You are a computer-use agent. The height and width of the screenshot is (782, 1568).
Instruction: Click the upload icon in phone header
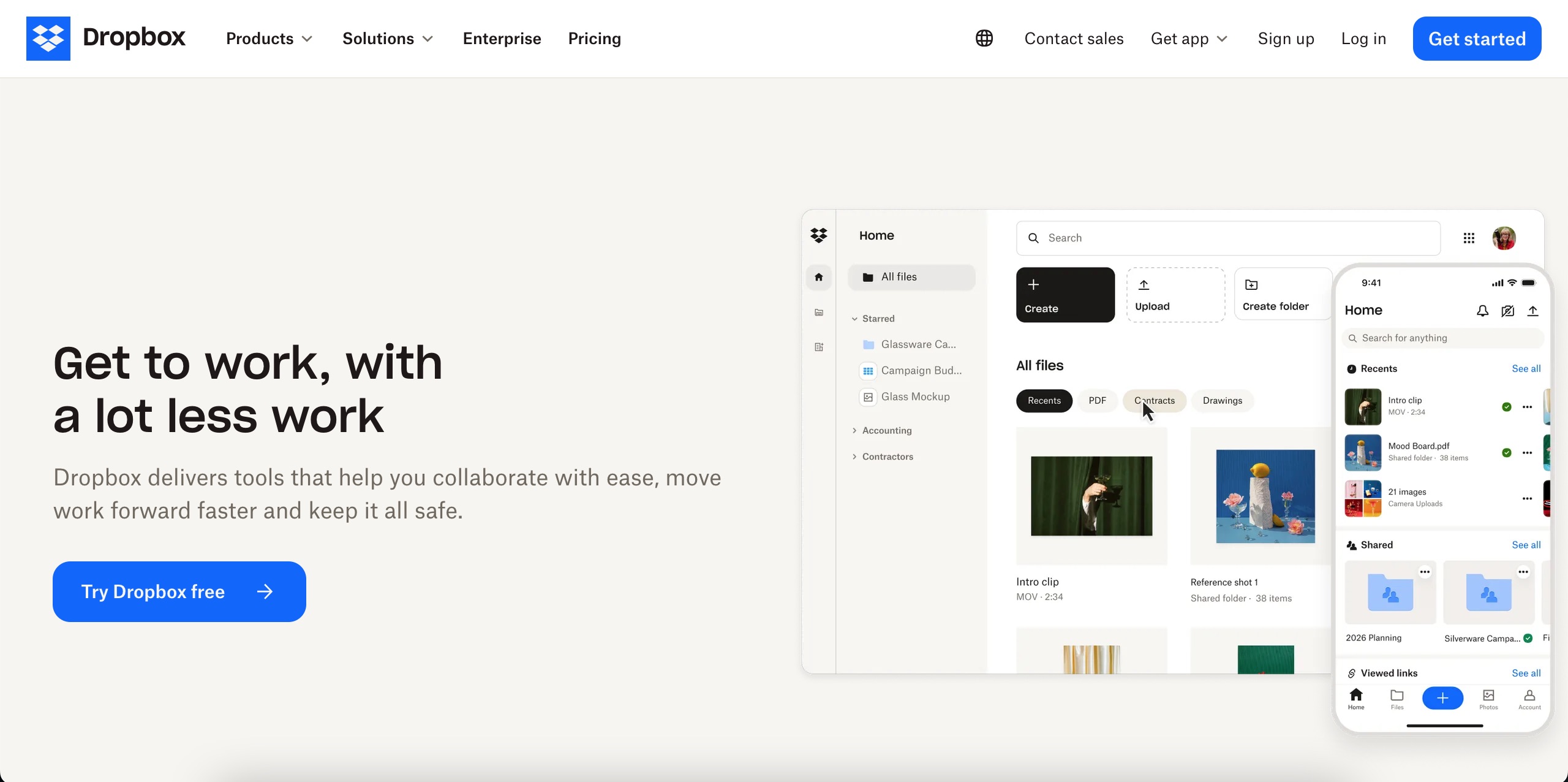click(1532, 311)
